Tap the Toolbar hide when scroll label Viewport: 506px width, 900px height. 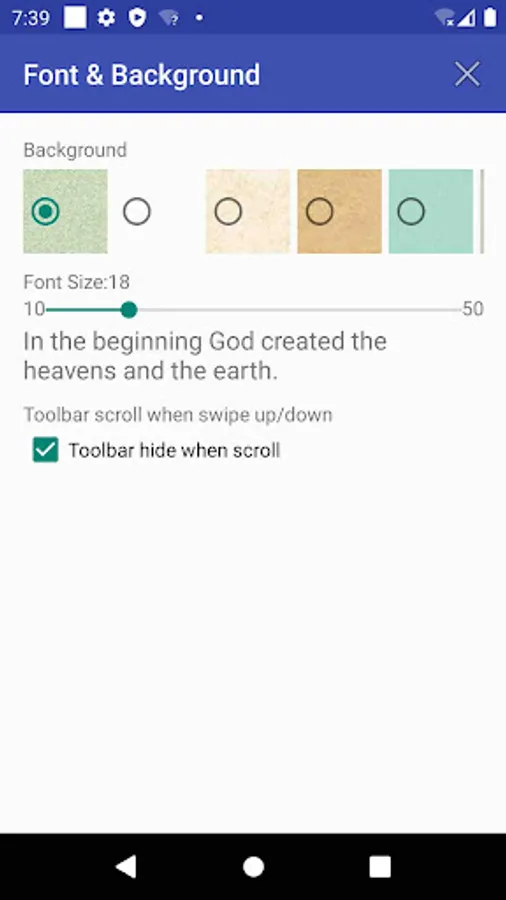174,451
